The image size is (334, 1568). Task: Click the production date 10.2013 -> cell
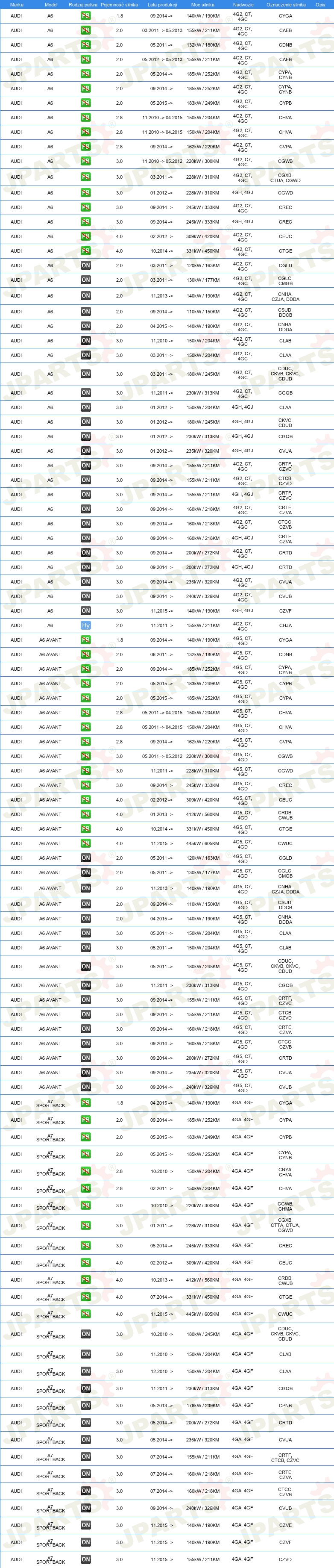tap(161, 1280)
